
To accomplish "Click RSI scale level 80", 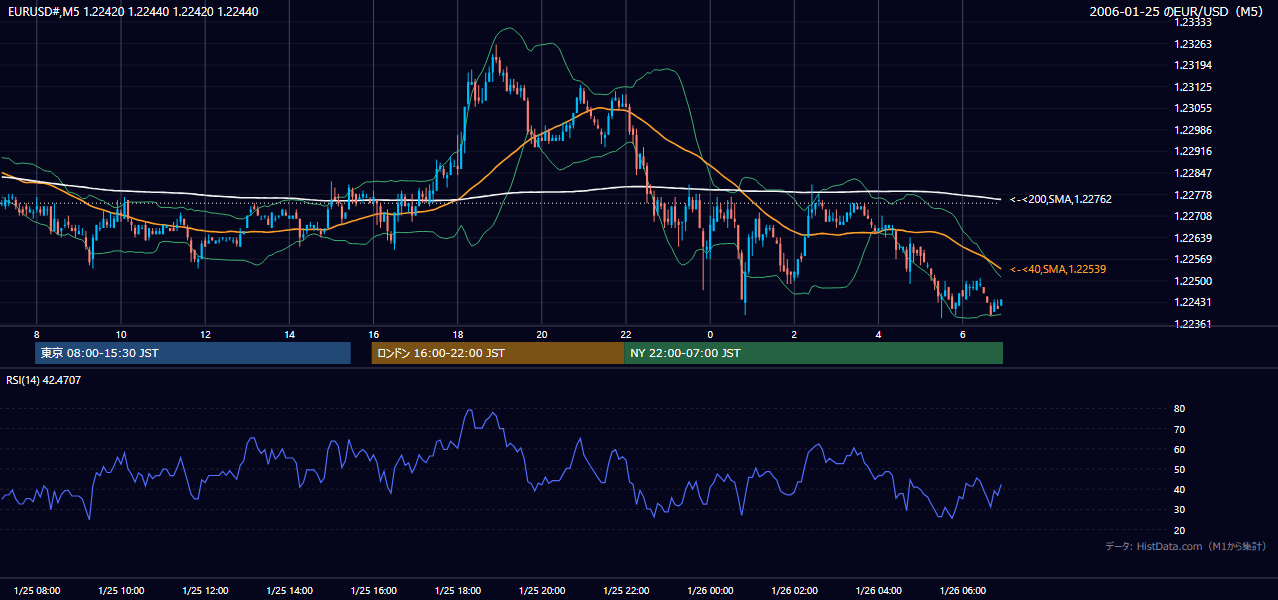I will 1179,409.
